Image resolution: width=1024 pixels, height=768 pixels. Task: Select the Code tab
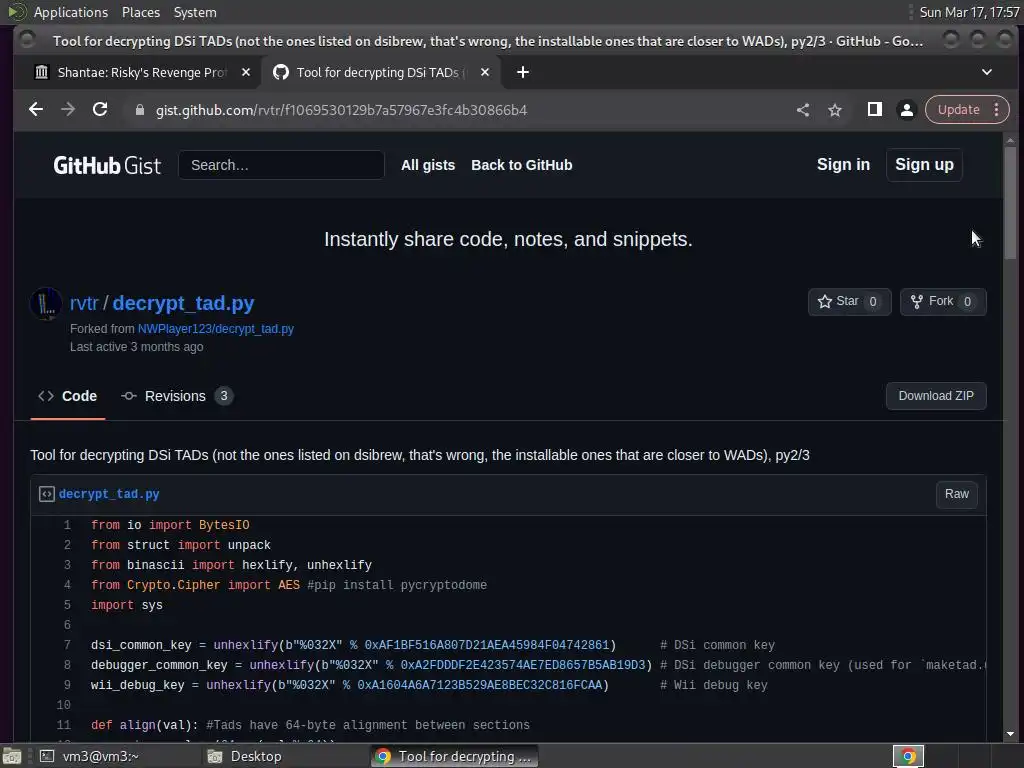pos(67,396)
